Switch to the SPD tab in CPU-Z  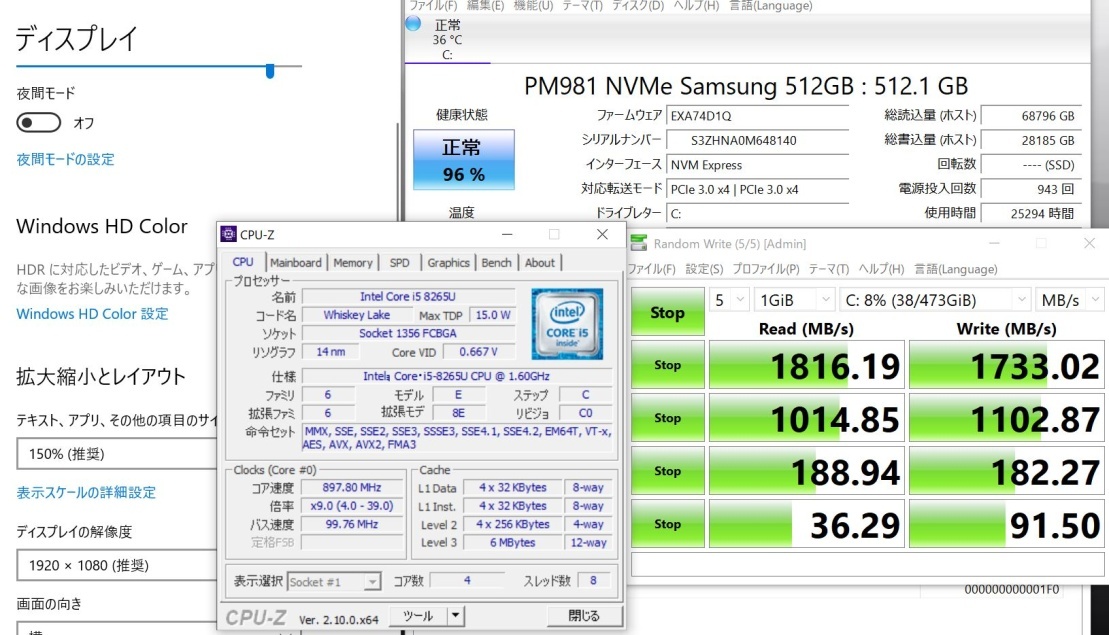[400, 262]
